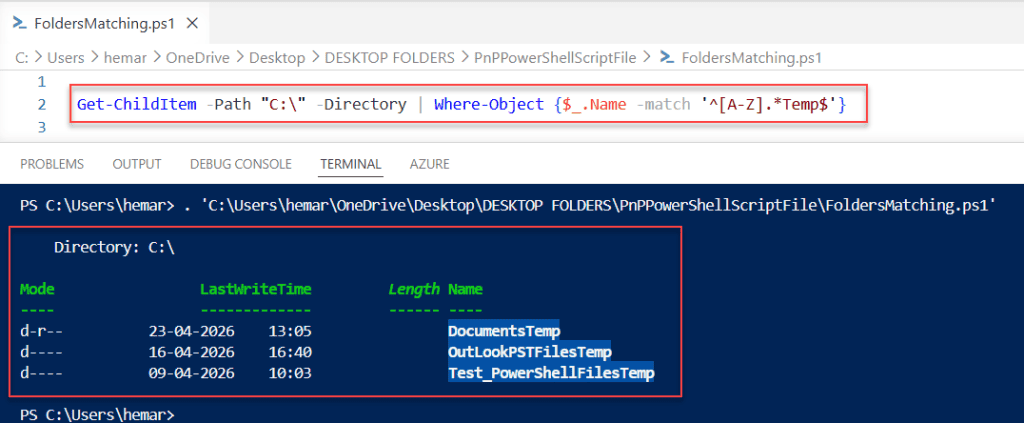This screenshot has width=1024, height=423.
Task: Click the PowerShell file icon in tab
Action: (22, 24)
